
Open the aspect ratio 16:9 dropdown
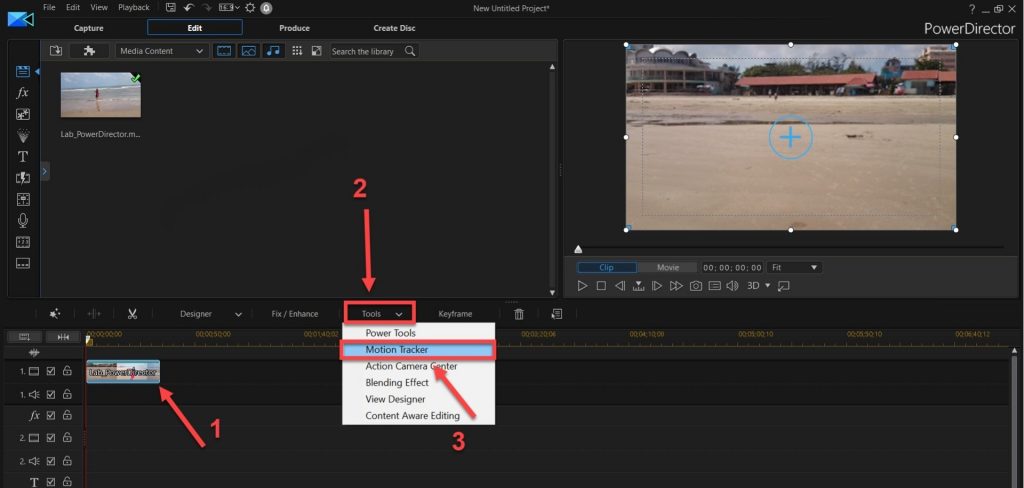pyautogui.click(x=229, y=8)
